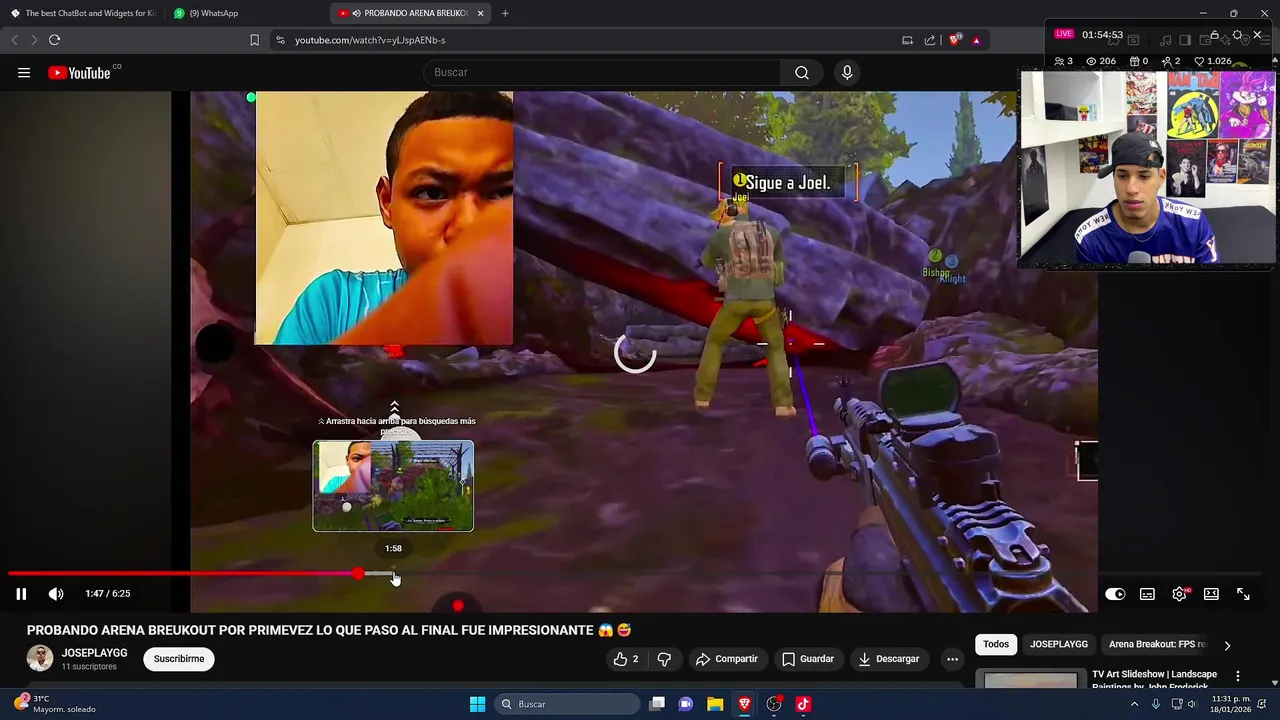
Task: Close the PROBANDO ARENA BREUKOUT tab
Action: (x=481, y=13)
